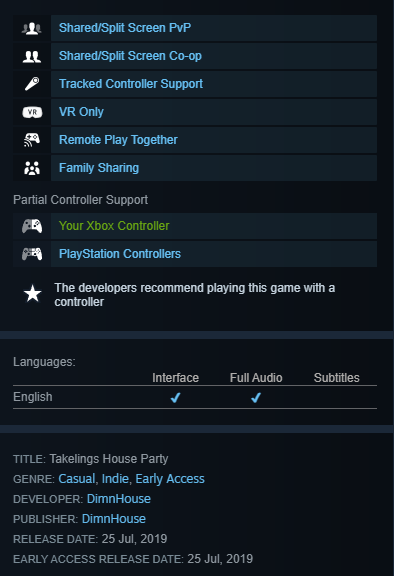Click the white star recommendation icon
Screen dimensions: 394x576
click(32, 294)
